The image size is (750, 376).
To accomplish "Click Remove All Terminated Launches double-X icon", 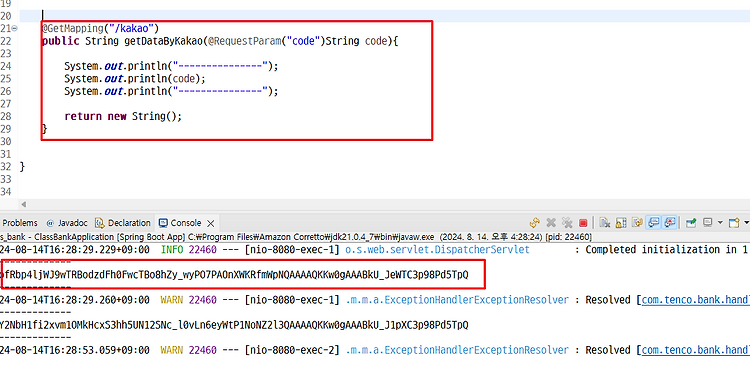I will pyautogui.click(x=567, y=222).
